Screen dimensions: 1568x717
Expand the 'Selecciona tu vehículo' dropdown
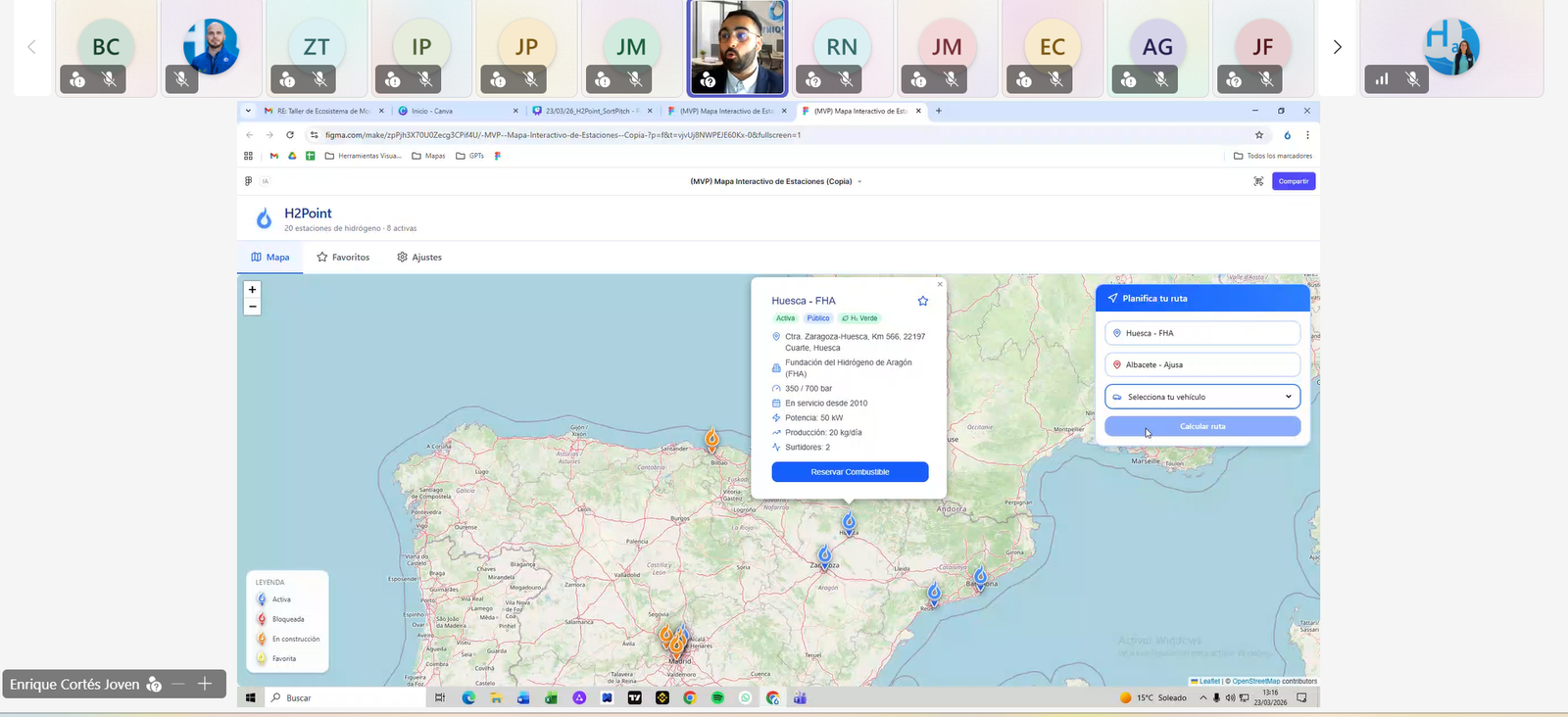(1202, 397)
